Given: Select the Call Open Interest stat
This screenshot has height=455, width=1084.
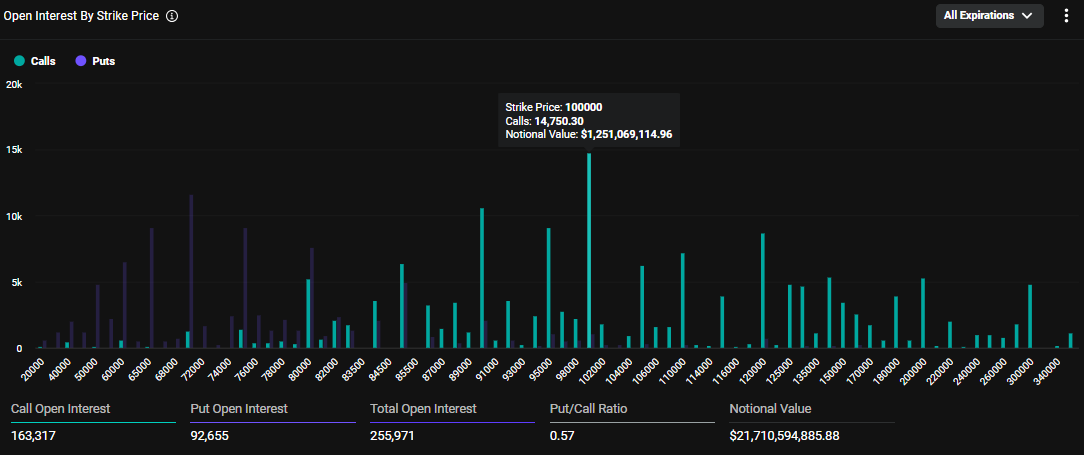Looking at the screenshot, I should pos(60,409).
